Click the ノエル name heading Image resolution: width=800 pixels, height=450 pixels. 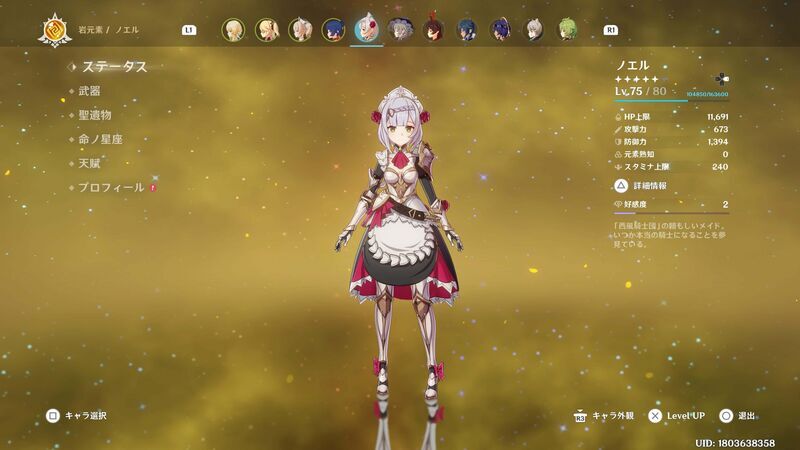point(633,65)
